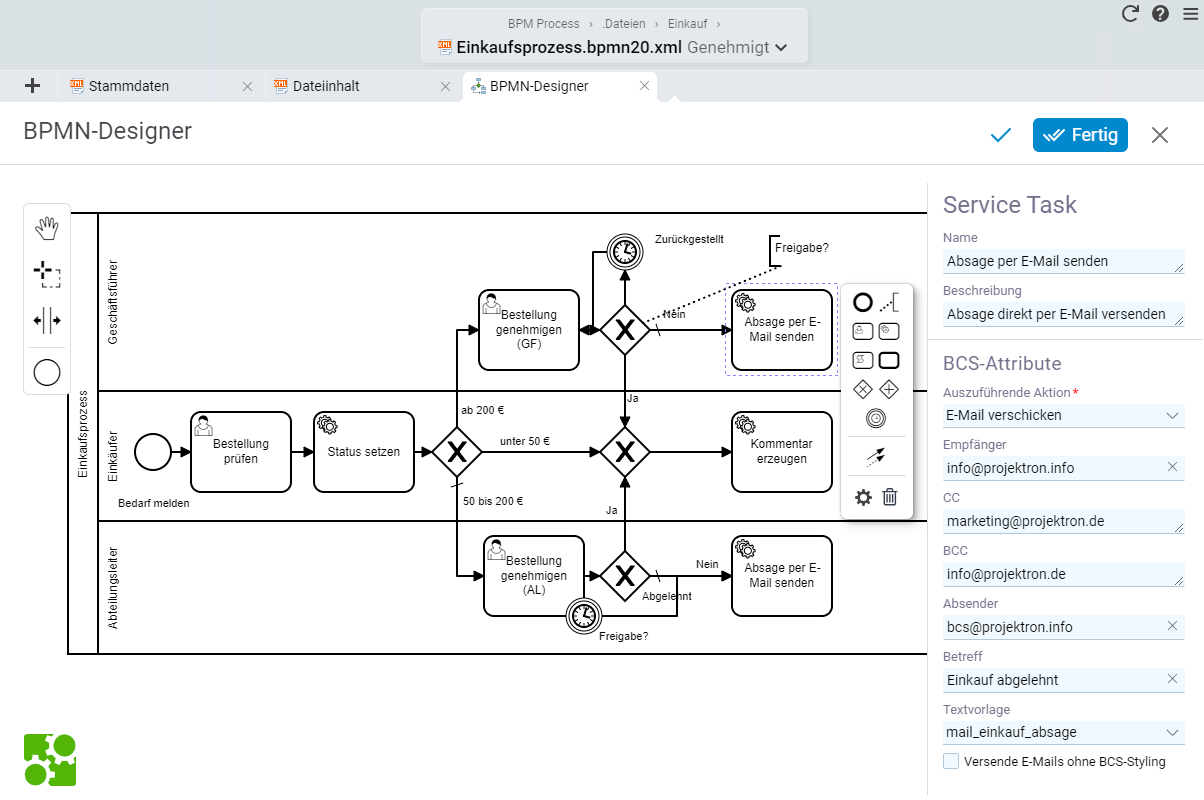
Task: Open the Genehmigt status dropdown
Action: click(738, 47)
